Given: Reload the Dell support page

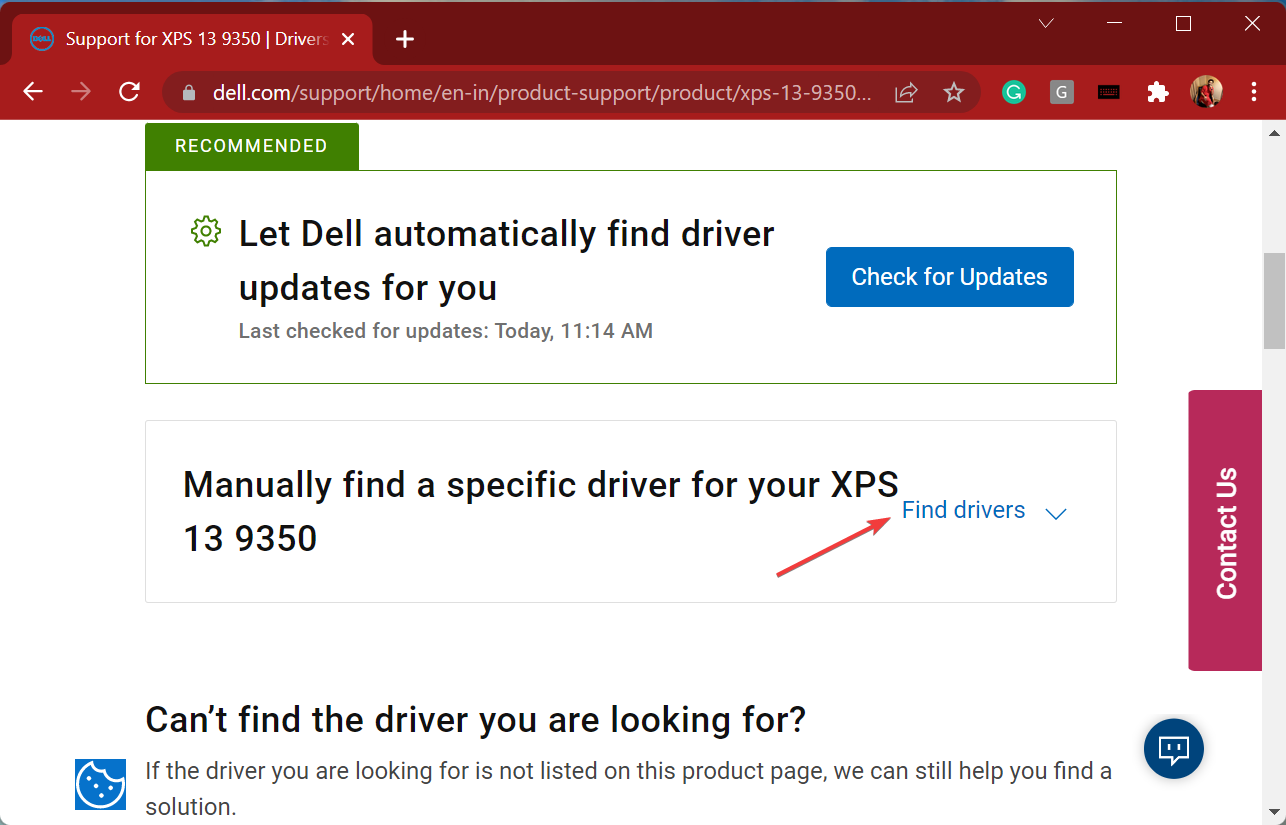Looking at the screenshot, I should (x=129, y=92).
